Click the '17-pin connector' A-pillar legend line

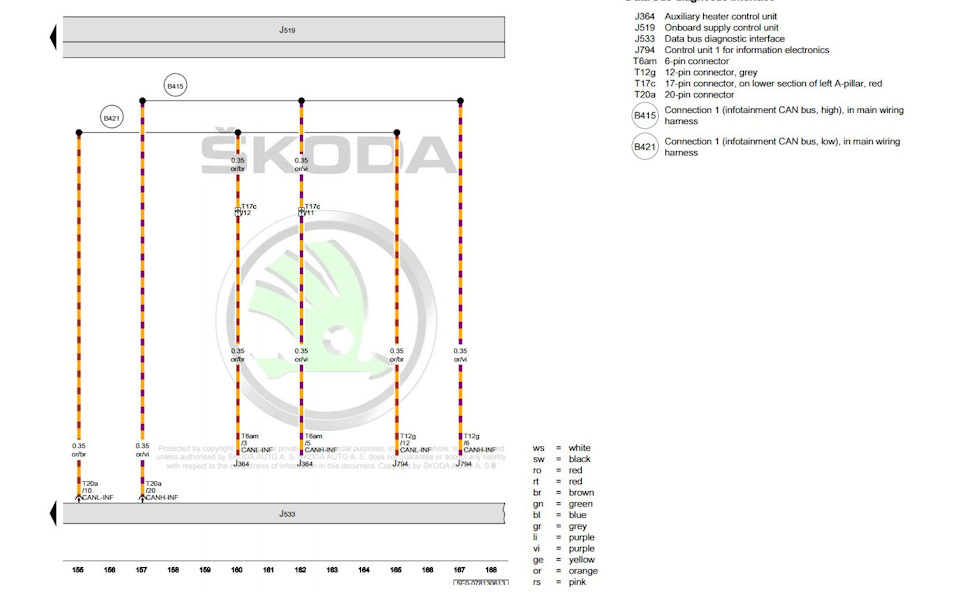[x=773, y=83]
